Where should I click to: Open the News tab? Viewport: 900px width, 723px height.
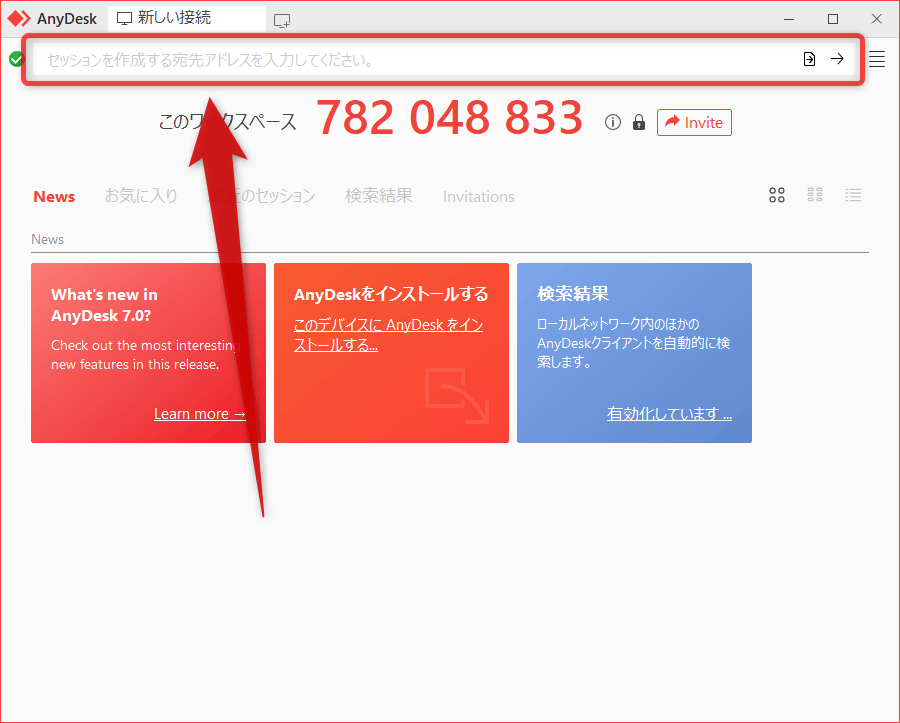point(54,196)
